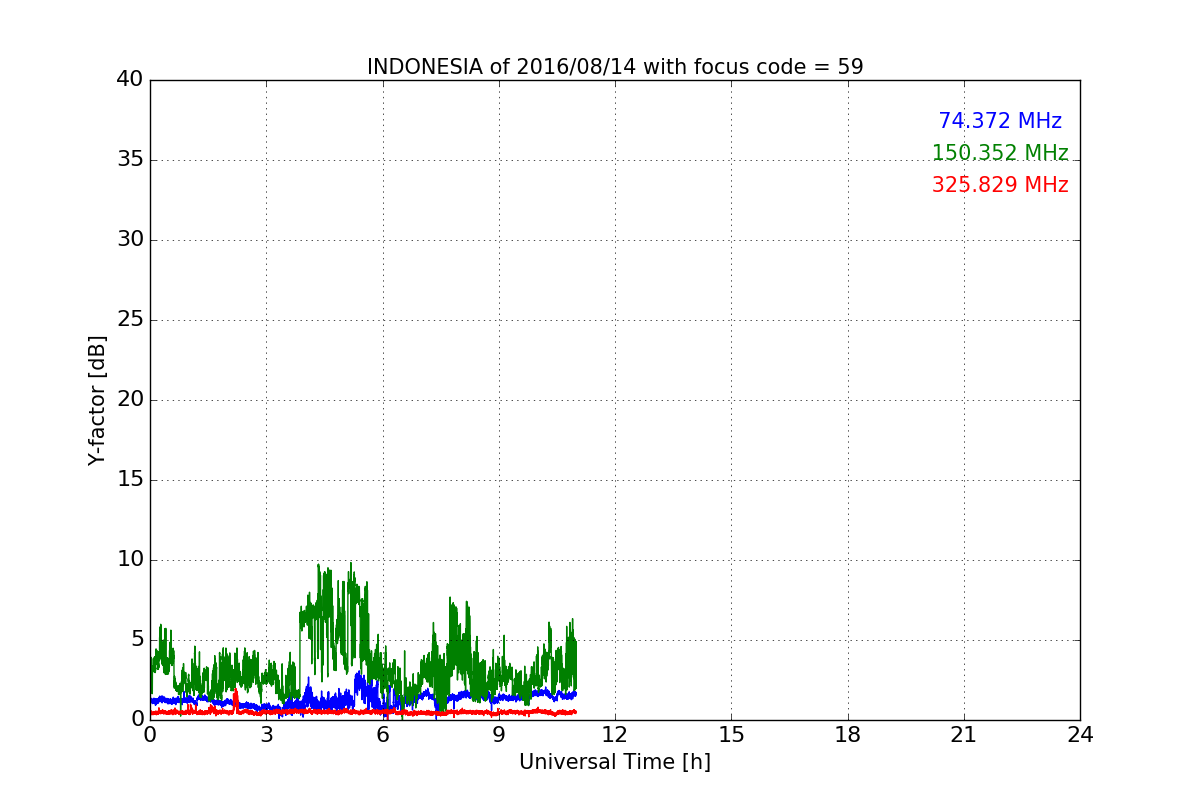Click the x-axis tick label 18
The width and height of the screenshot is (1200, 800).
[848, 734]
